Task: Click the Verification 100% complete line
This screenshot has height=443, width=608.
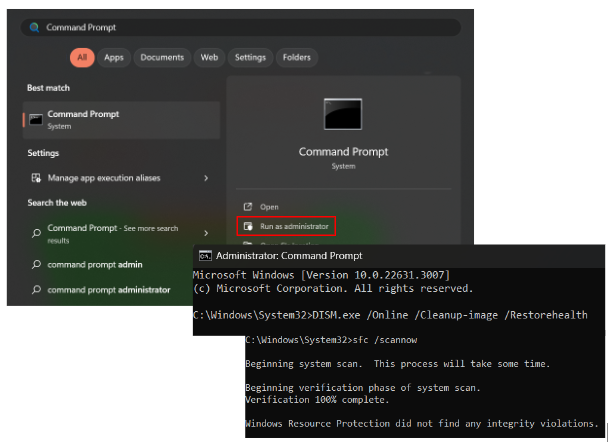Action: [317, 400]
